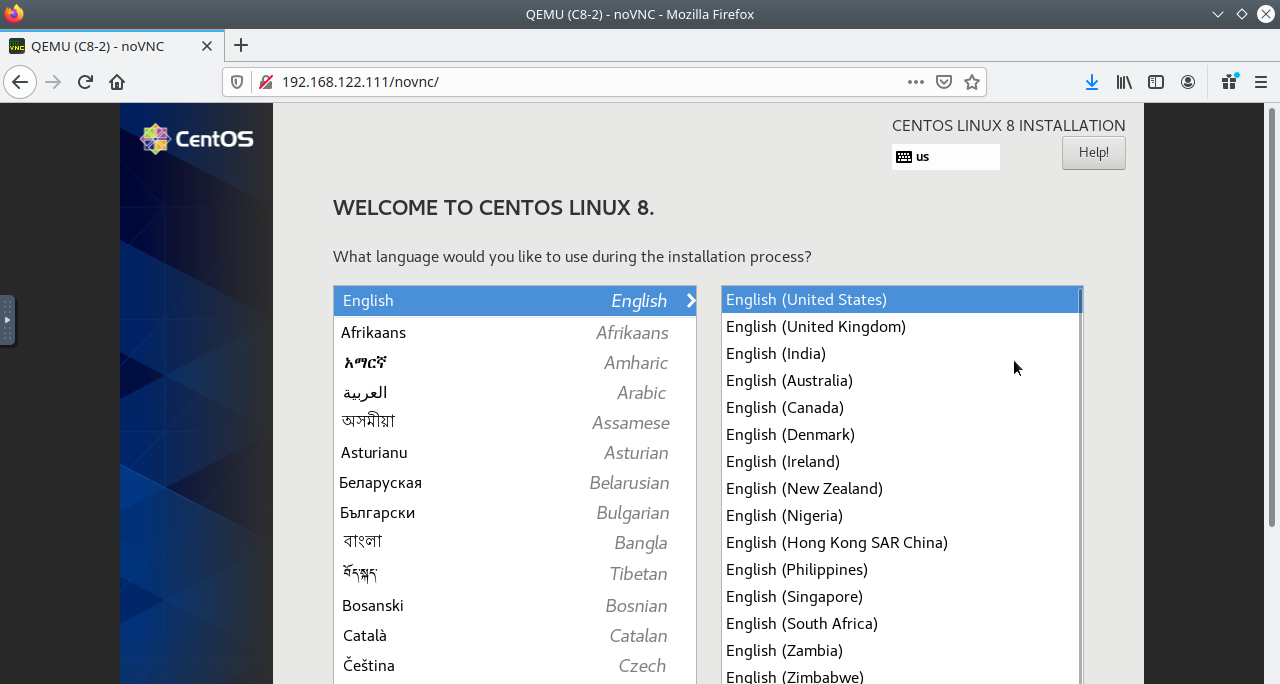Open the Firefox downloads panel
The image size is (1280, 684).
(1092, 82)
